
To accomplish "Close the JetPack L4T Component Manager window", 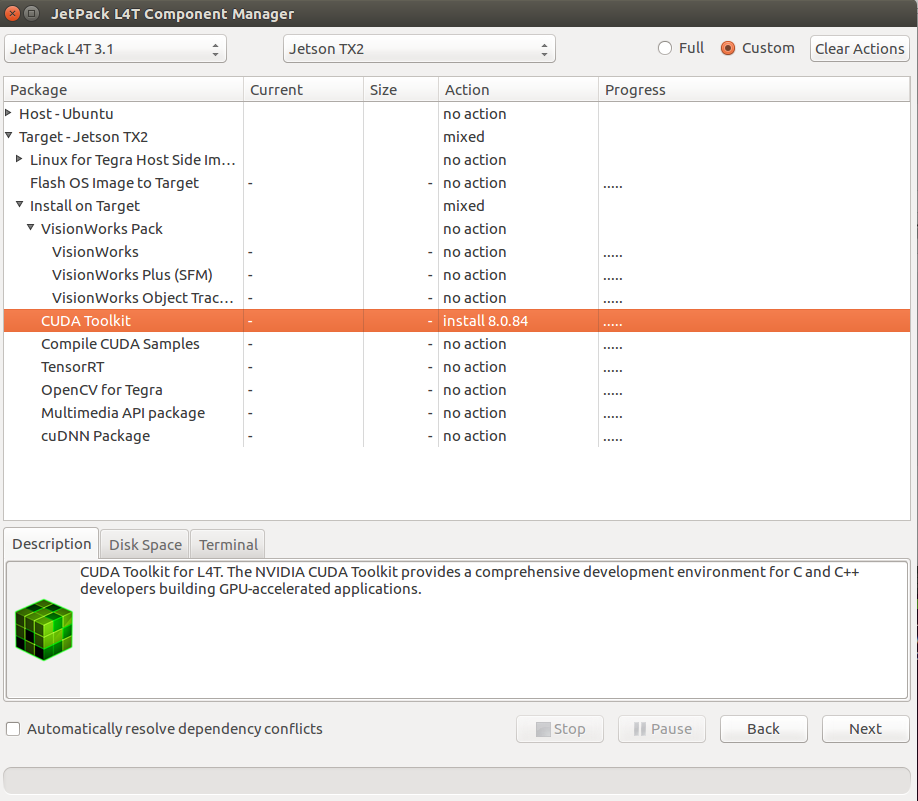I will (x=12, y=13).
